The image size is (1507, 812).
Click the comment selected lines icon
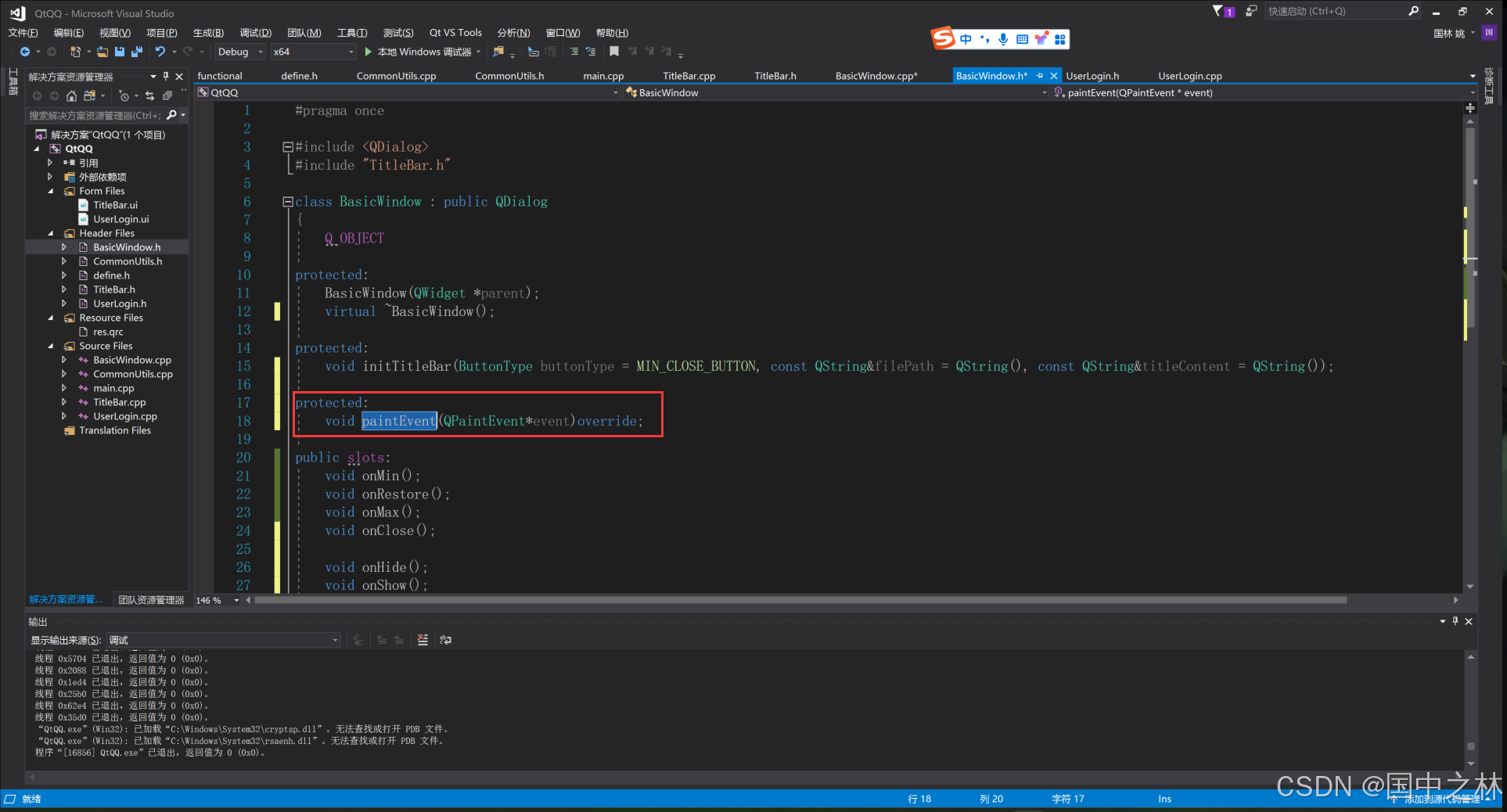pos(574,52)
